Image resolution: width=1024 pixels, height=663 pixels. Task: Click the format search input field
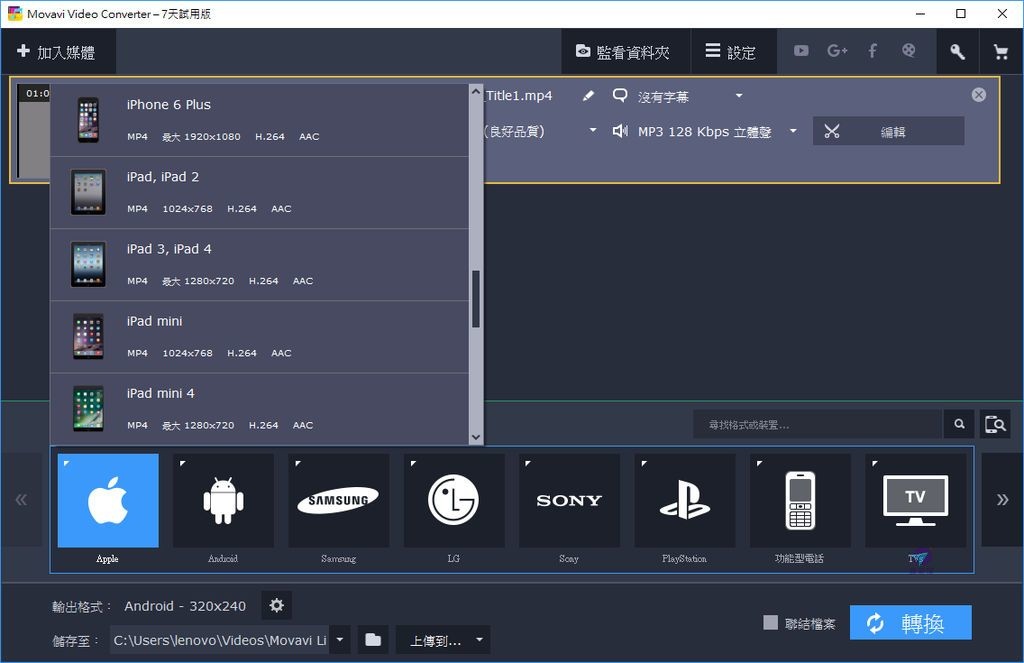click(818, 425)
